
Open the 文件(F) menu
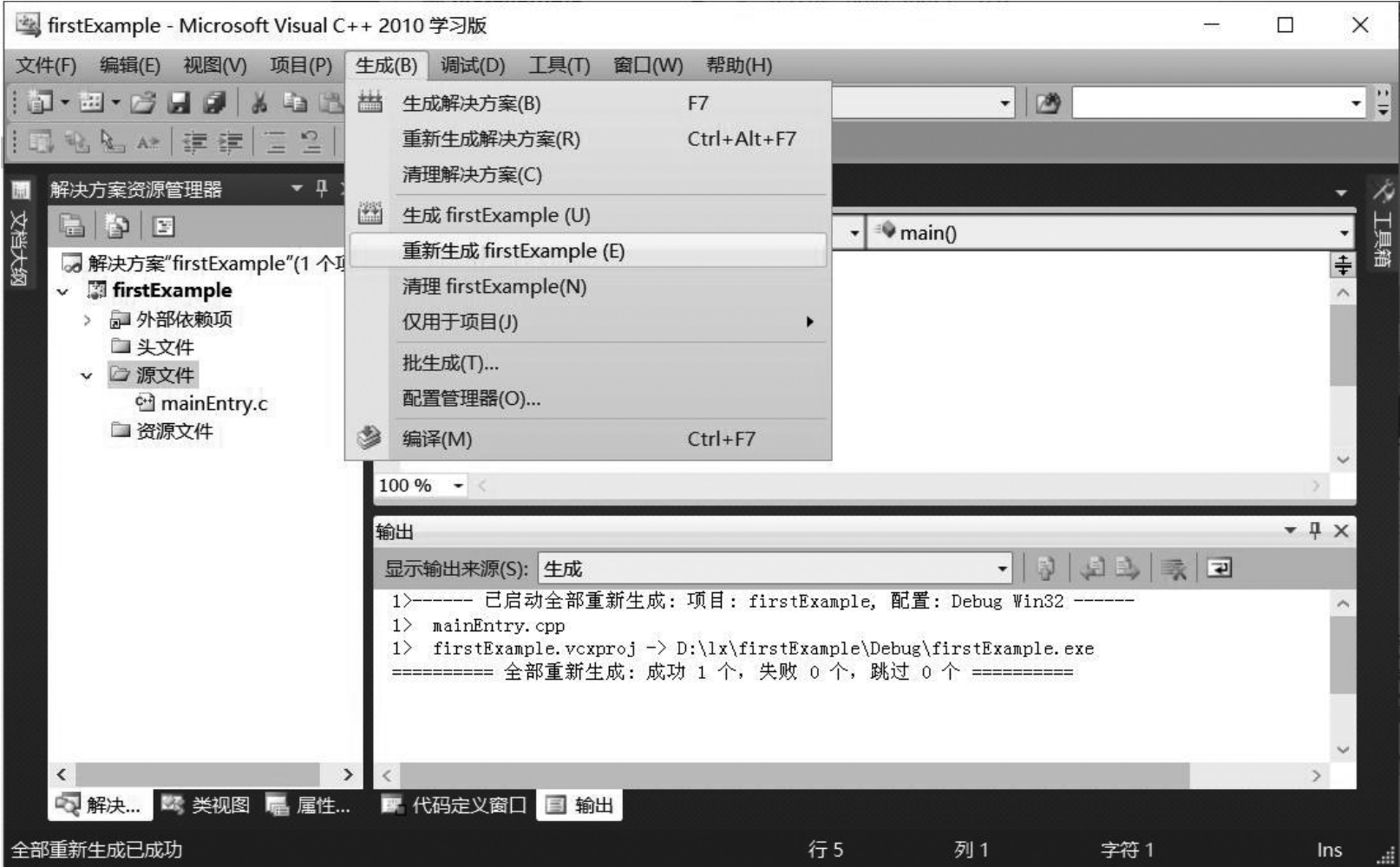tap(46, 65)
